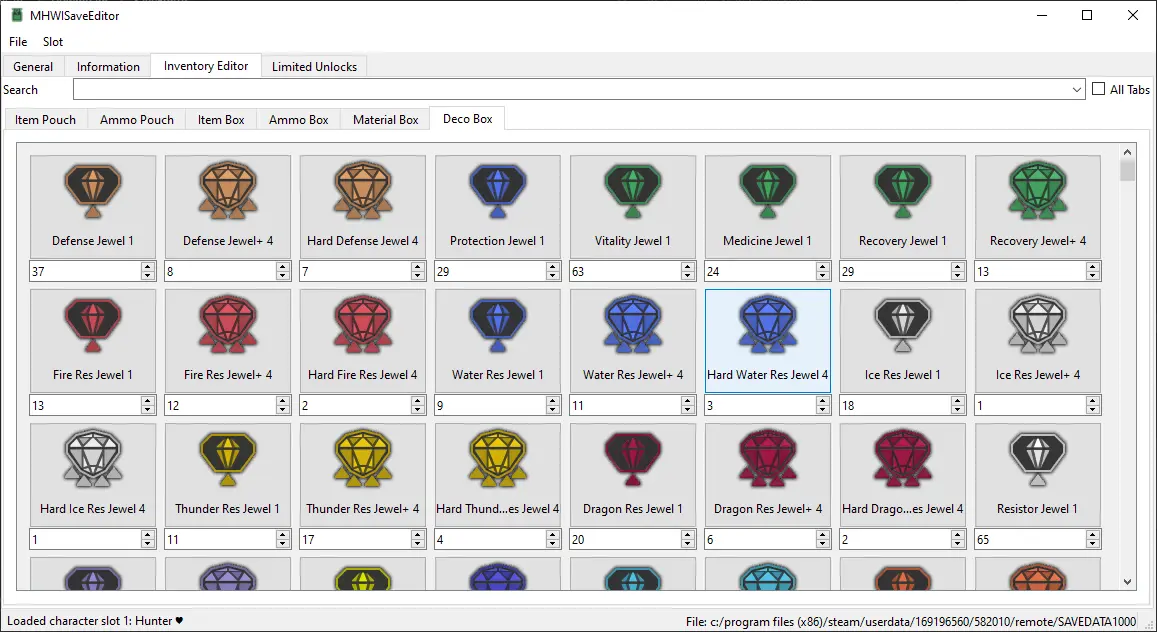Select the Fire Res Jewel+ 4 icon
Image resolution: width=1157 pixels, height=632 pixels.
228,324
